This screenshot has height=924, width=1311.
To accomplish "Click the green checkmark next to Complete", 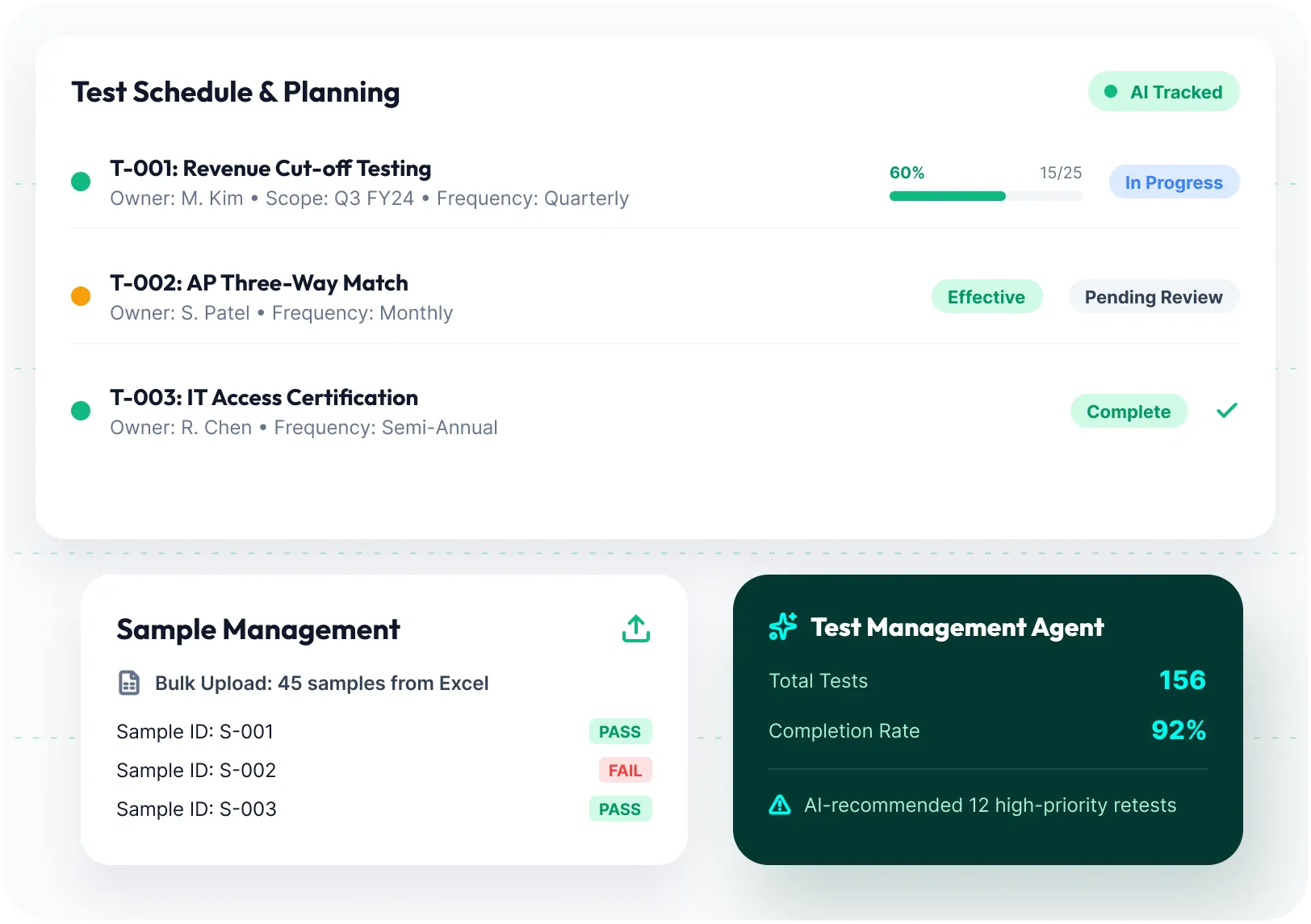I will point(1226,411).
